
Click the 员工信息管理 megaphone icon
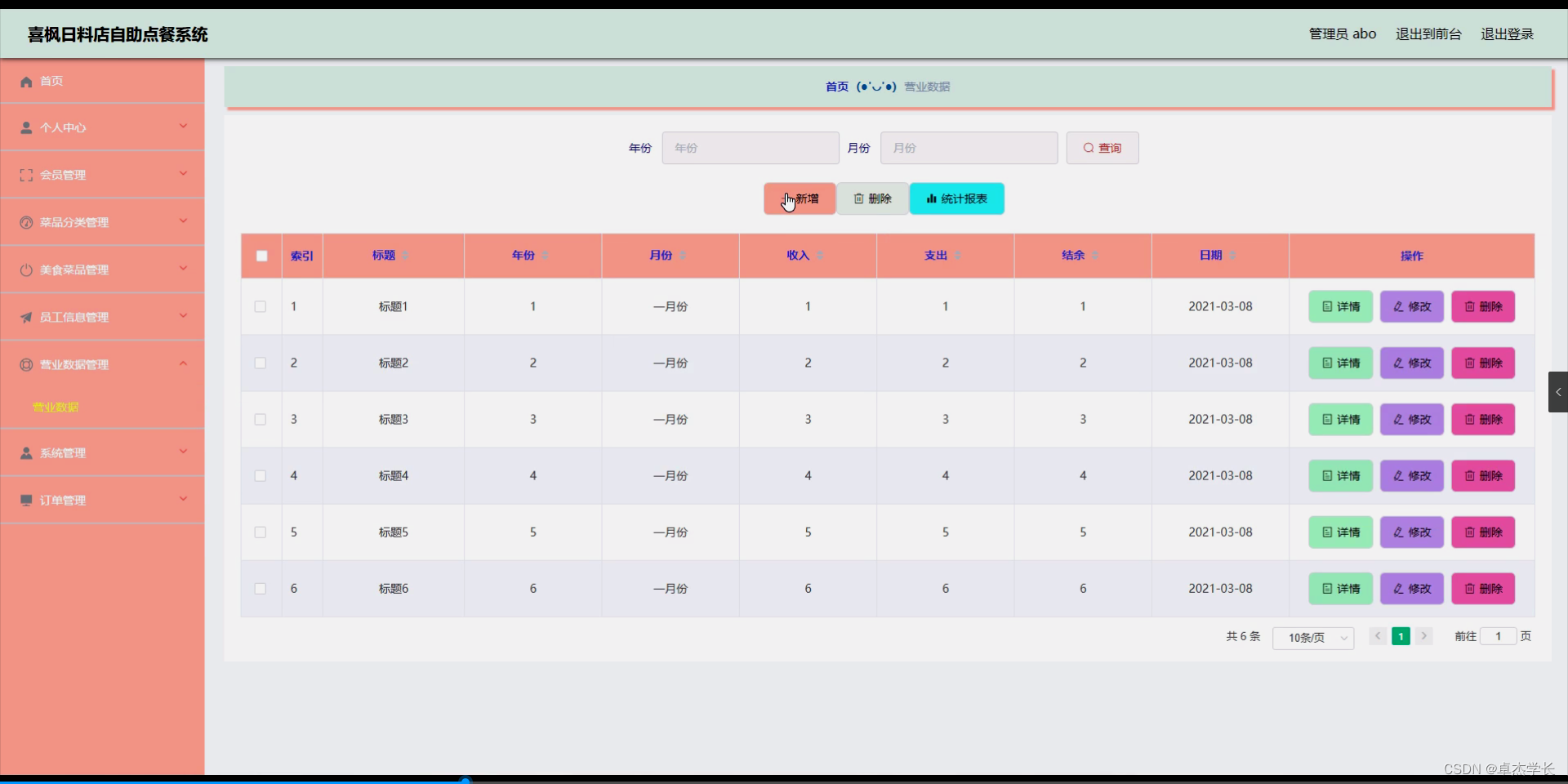tap(25, 317)
